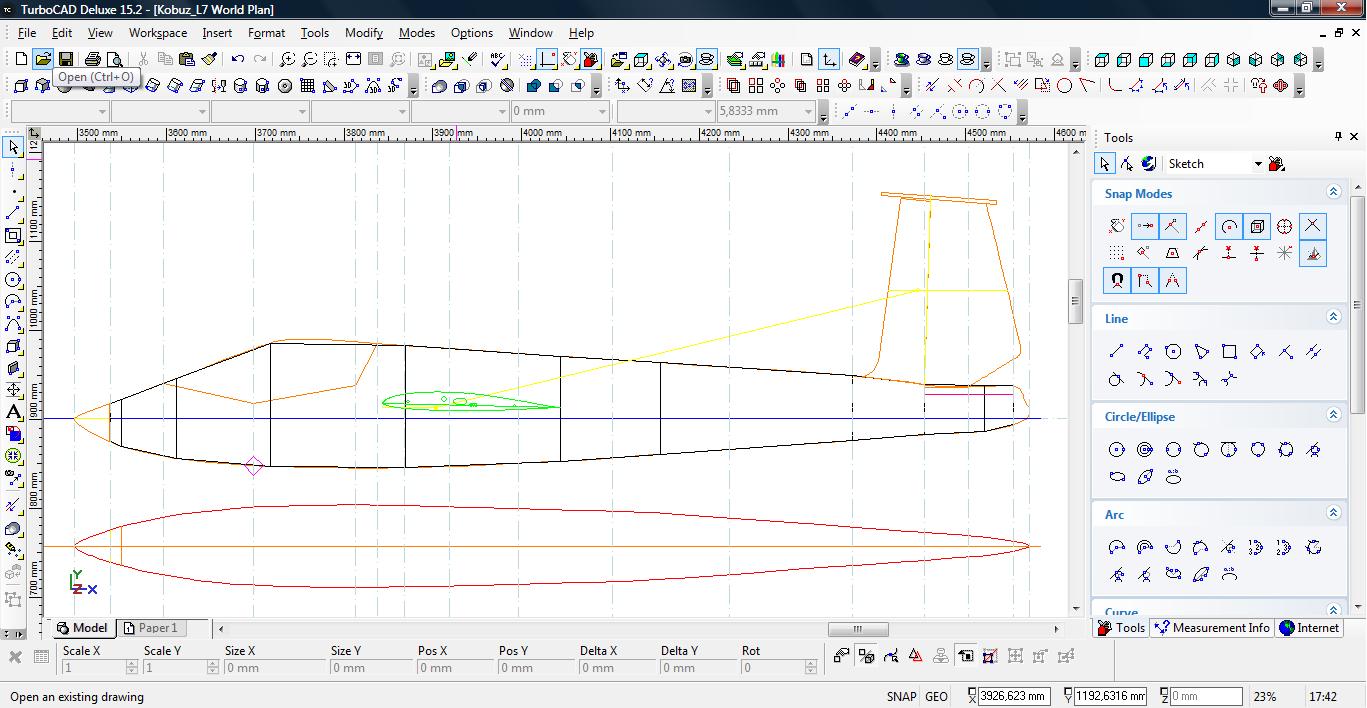
Task: Switch to the Internet tab
Action: 1309,628
